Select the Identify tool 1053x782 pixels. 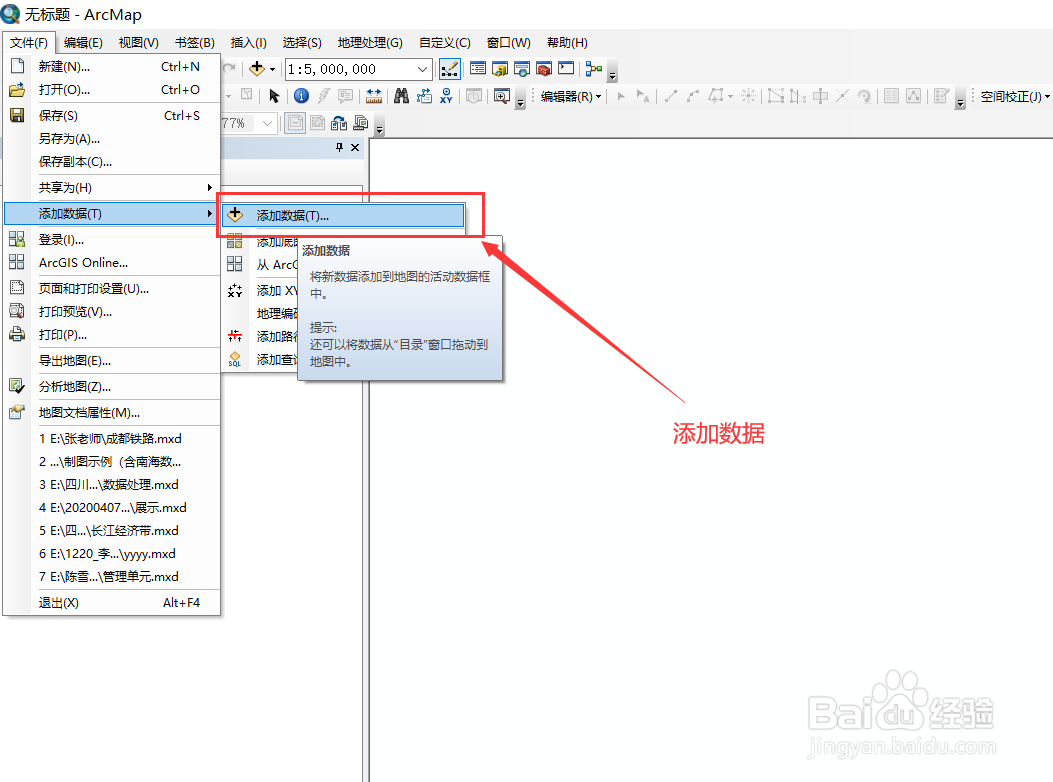tap(302, 96)
